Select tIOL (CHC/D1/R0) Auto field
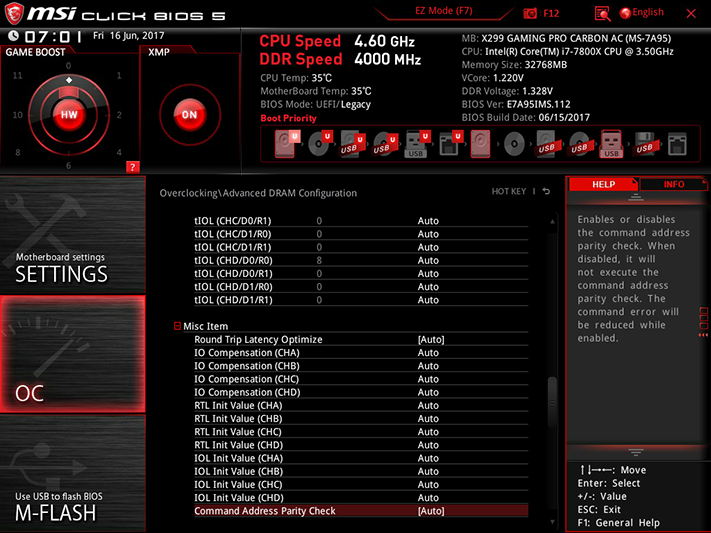Image resolution: width=711 pixels, height=533 pixels. point(428,234)
